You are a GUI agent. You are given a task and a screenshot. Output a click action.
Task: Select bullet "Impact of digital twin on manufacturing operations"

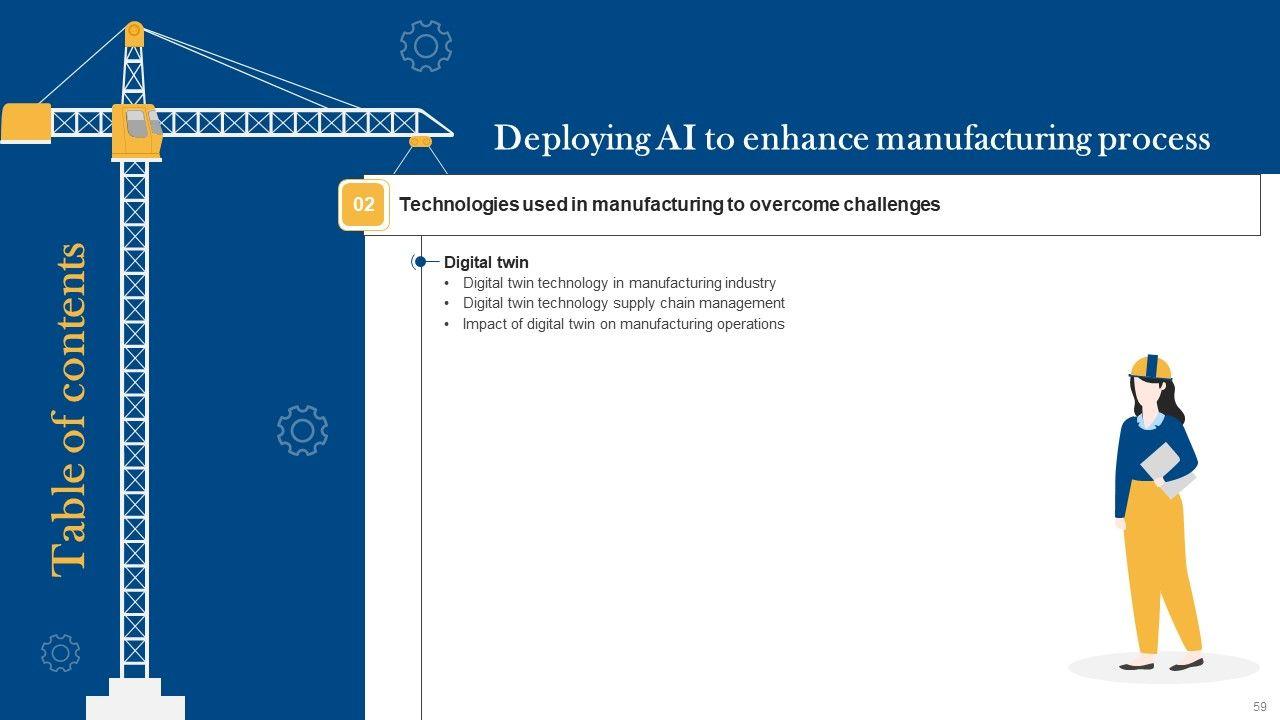[x=623, y=324]
